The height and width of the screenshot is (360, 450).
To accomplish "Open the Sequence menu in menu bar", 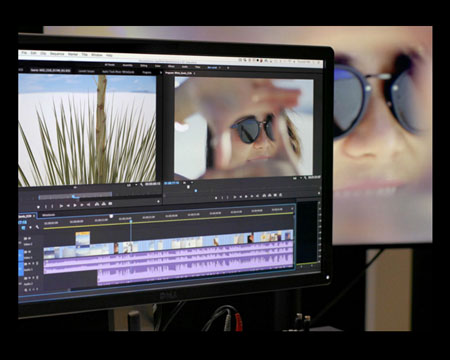I will pyautogui.click(x=57, y=54).
